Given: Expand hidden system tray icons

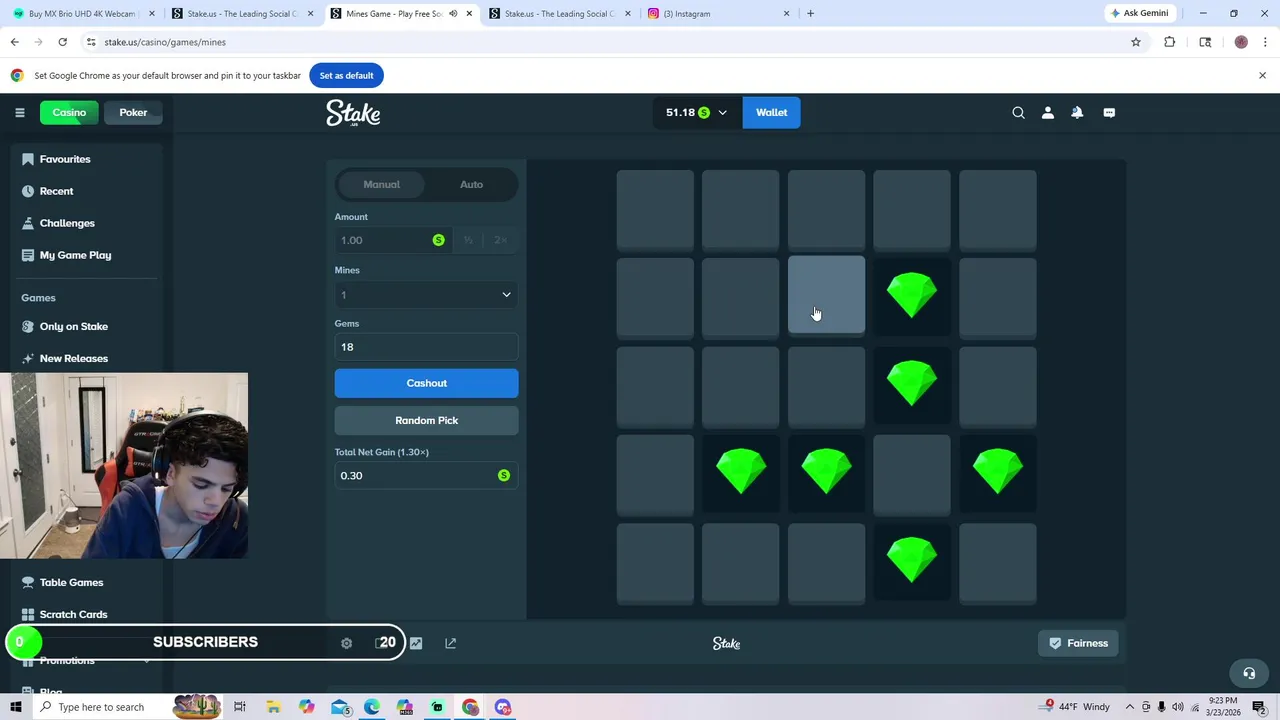Looking at the screenshot, I should click(x=1130, y=707).
